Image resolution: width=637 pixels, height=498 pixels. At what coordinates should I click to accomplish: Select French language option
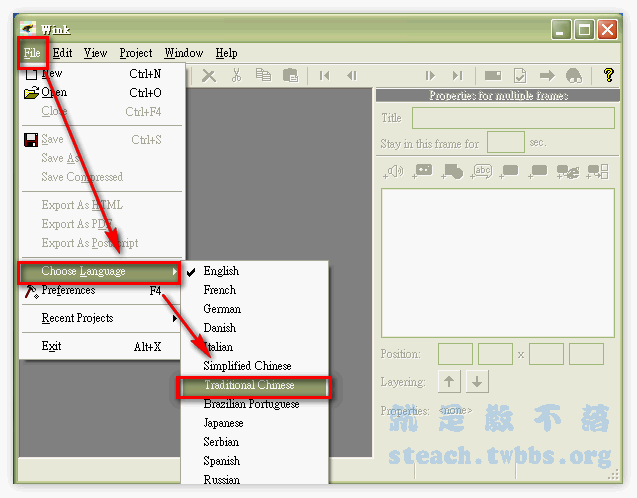[254, 290]
